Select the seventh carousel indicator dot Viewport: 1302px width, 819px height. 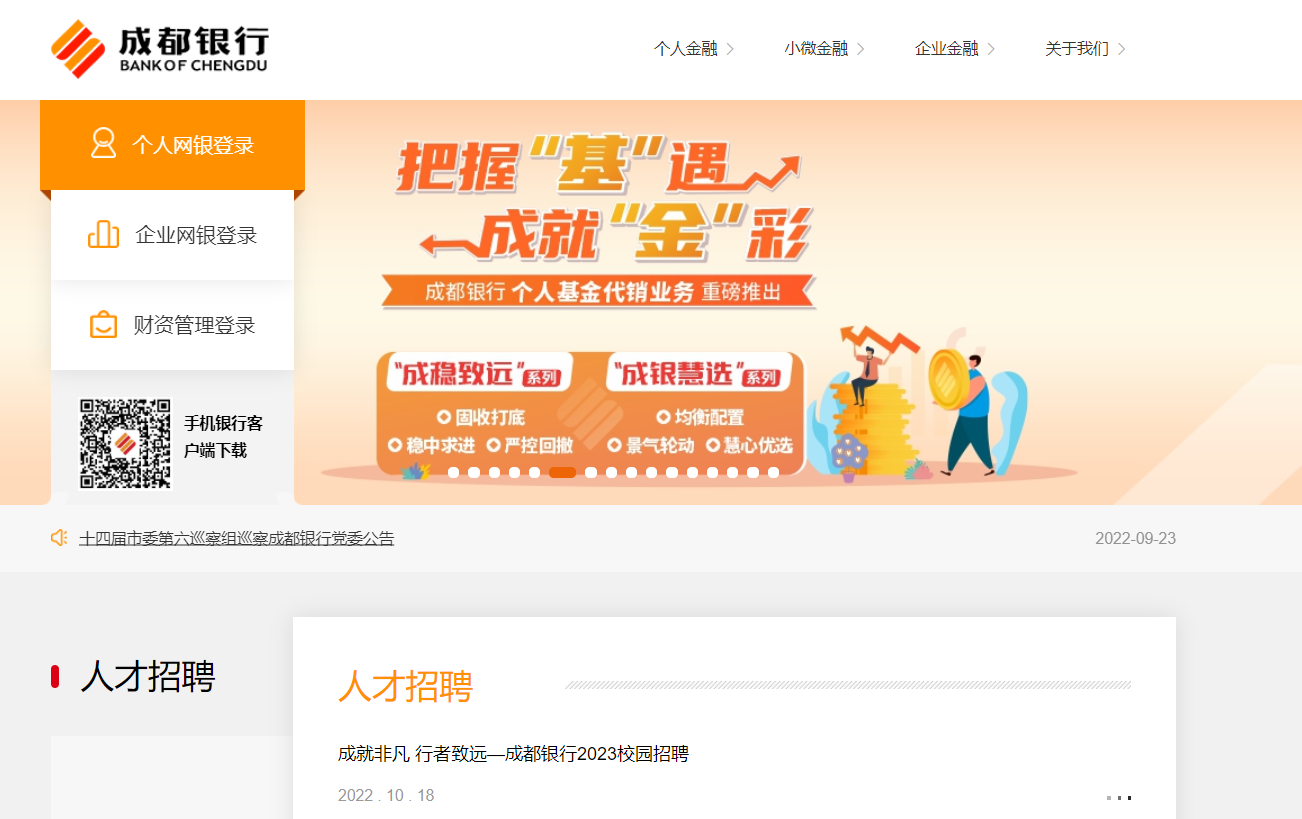coord(591,473)
